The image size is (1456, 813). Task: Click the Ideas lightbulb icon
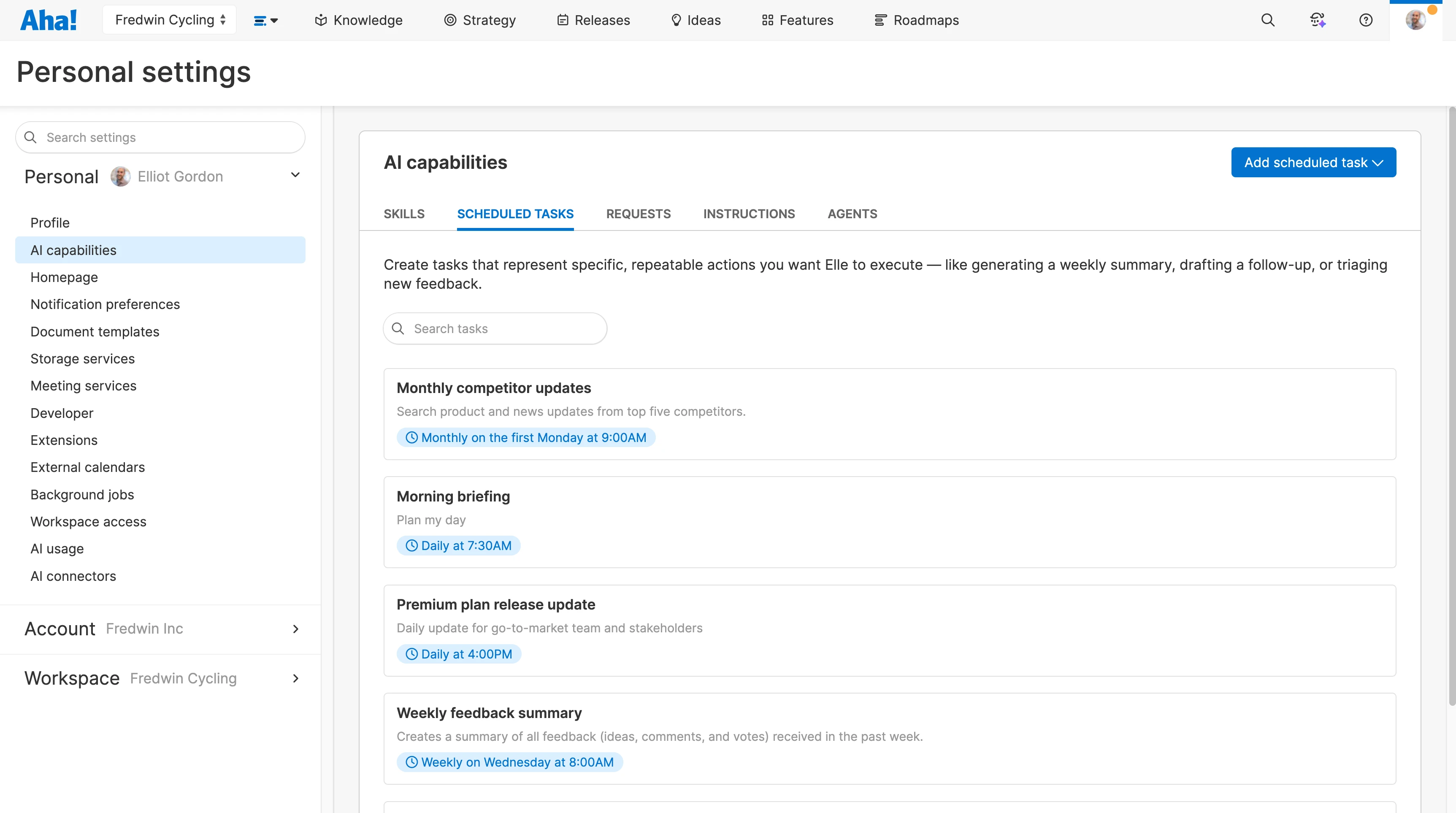676,20
